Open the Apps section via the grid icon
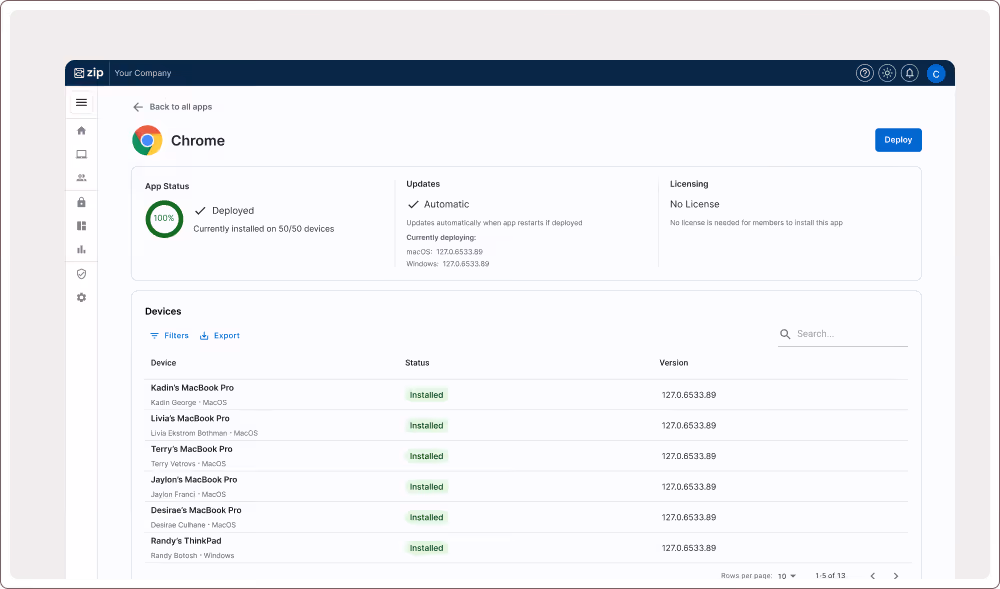This screenshot has width=1000, height=589. [x=81, y=225]
